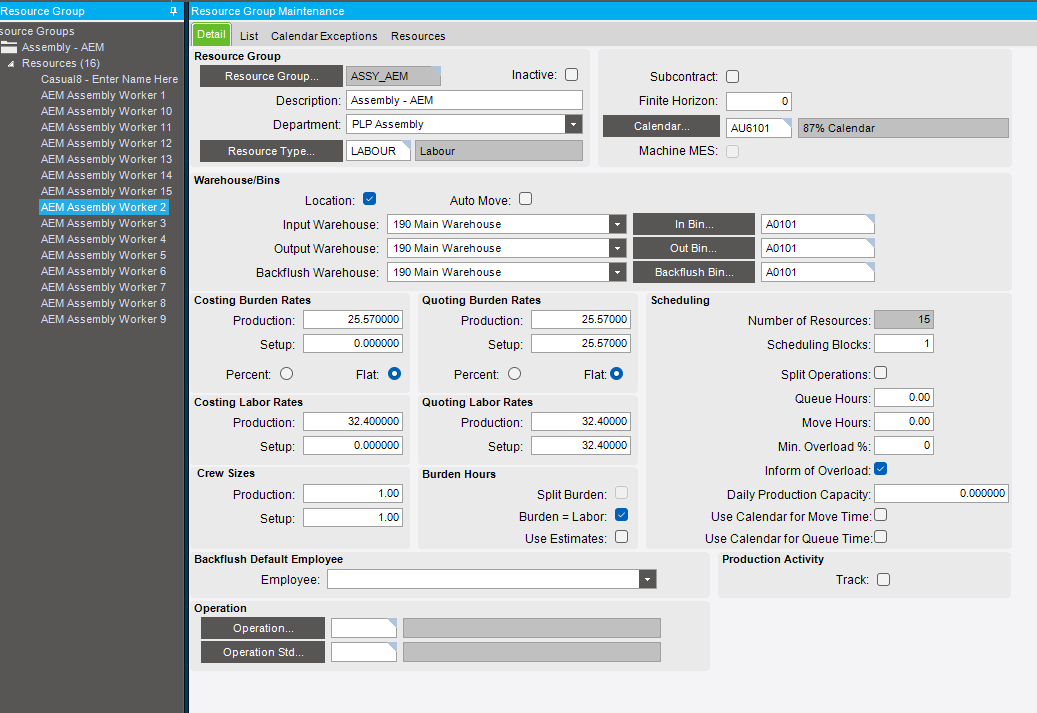This screenshot has width=1037, height=713.
Task: Click the Resource Type... button
Action: [x=271, y=151]
